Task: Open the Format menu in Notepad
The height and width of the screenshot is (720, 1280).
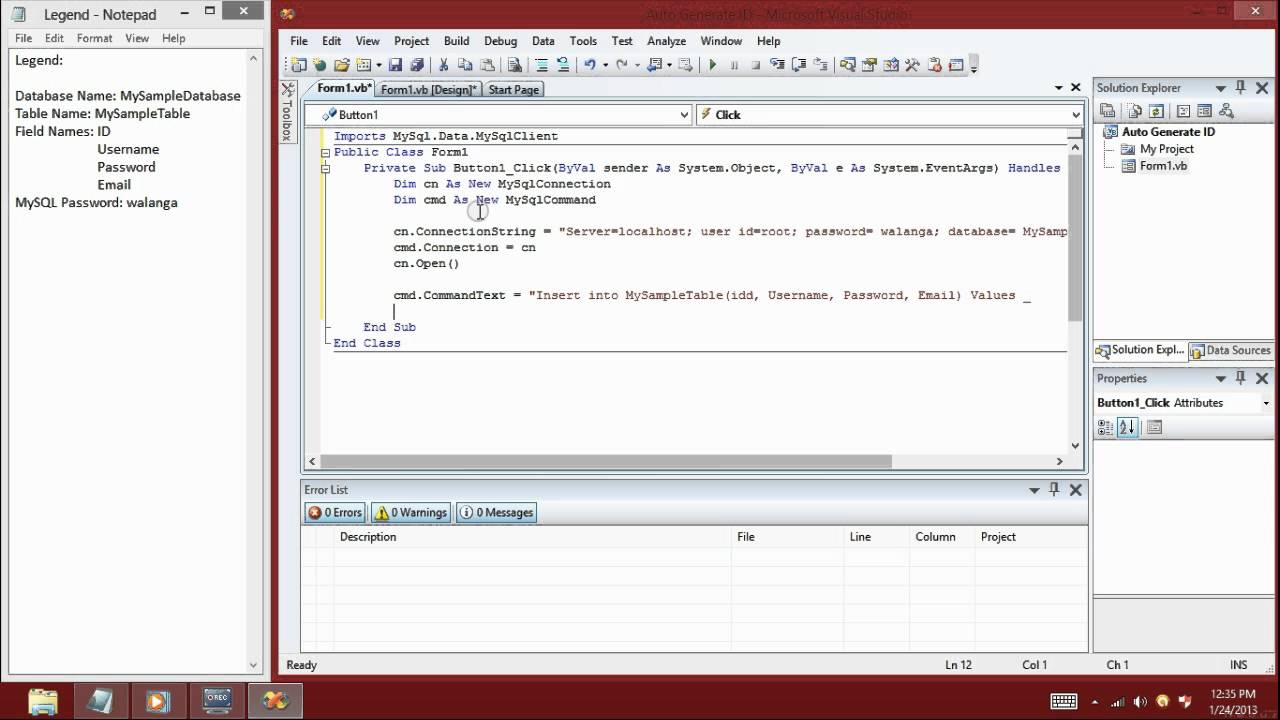Action: 94,38
